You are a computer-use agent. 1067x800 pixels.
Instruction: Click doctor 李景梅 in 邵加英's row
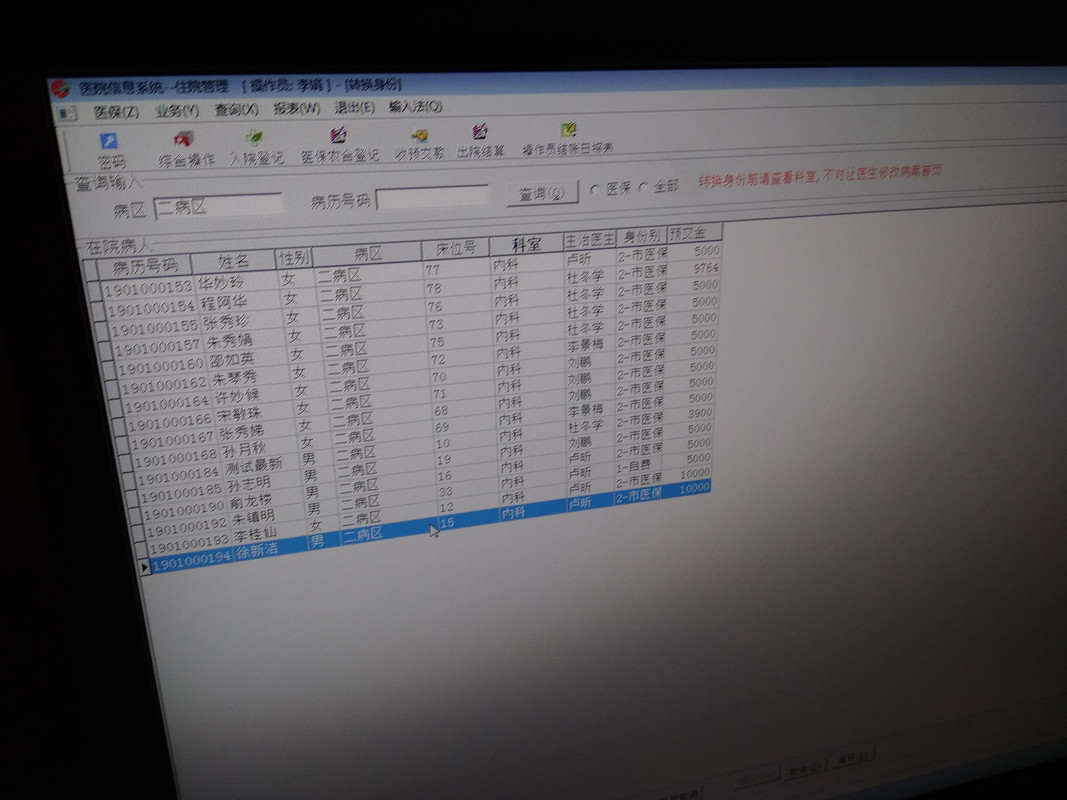[x=585, y=346]
